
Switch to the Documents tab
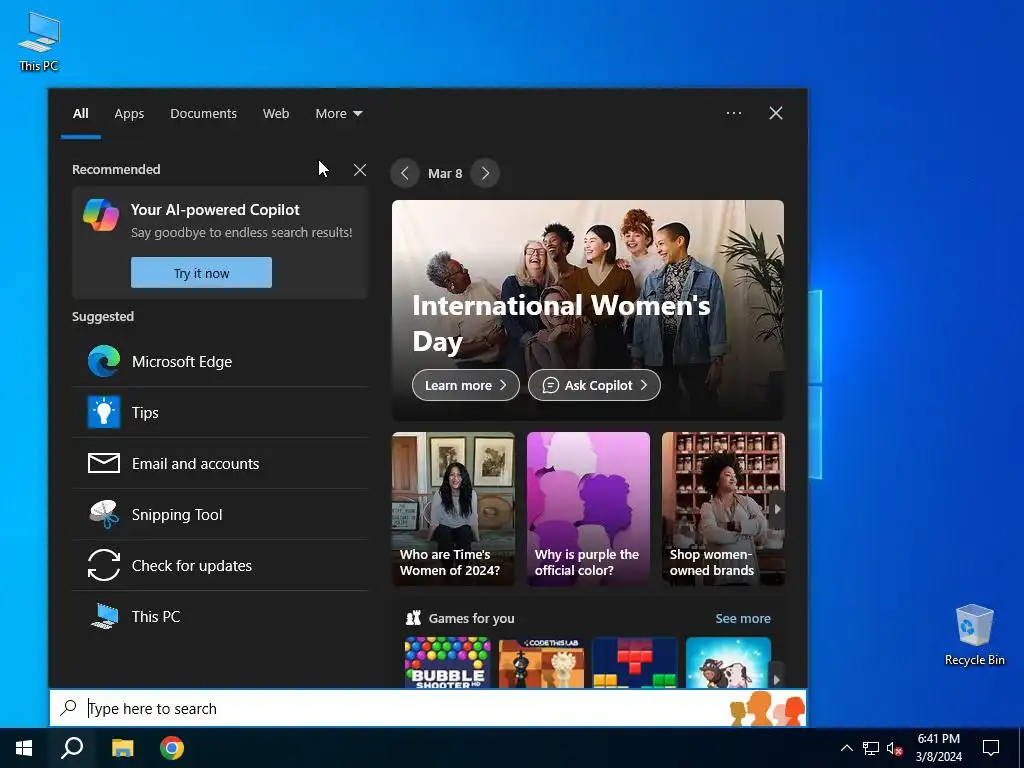coord(203,114)
